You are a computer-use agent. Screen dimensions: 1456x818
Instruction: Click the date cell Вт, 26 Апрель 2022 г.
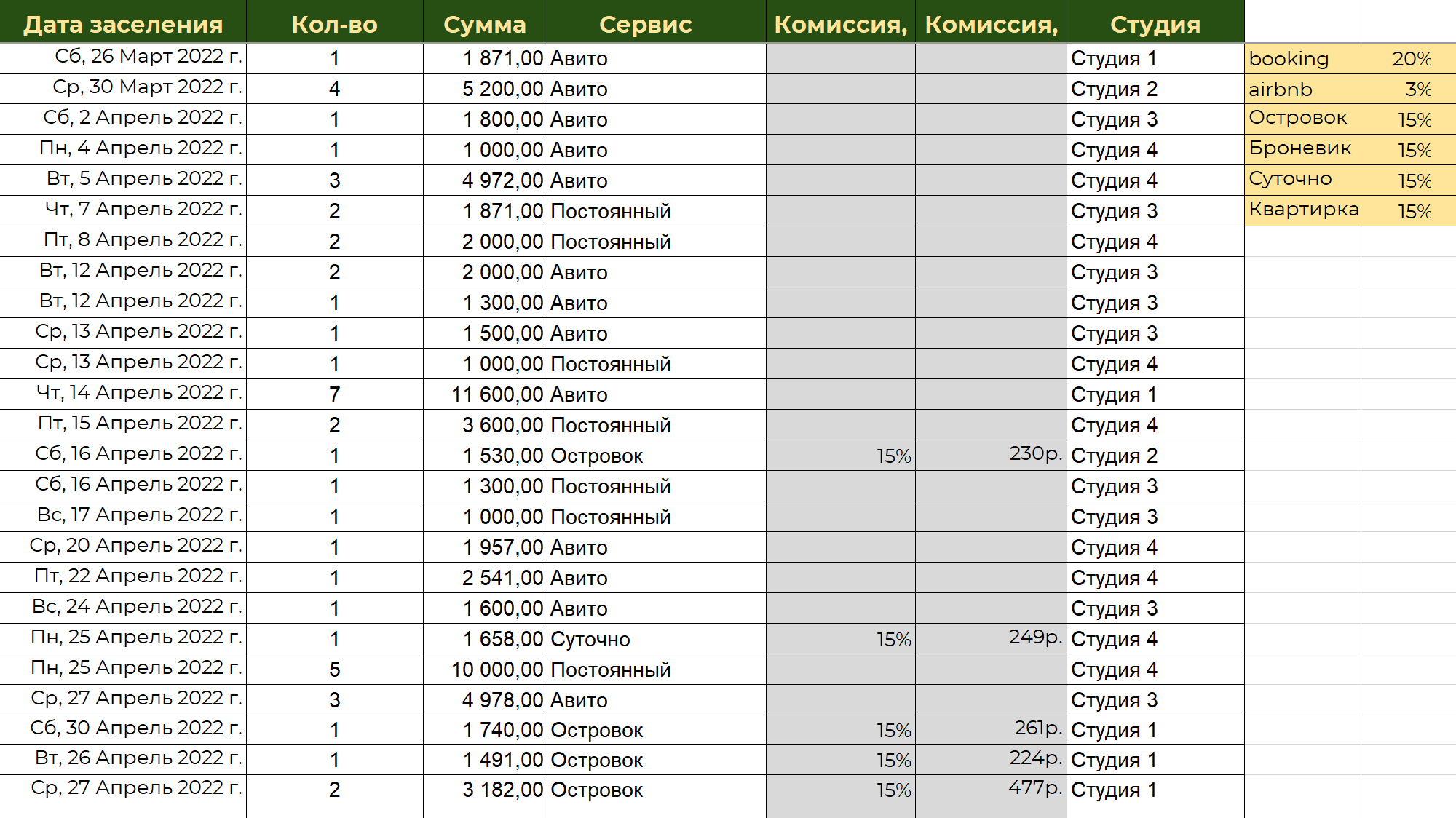click(123, 760)
